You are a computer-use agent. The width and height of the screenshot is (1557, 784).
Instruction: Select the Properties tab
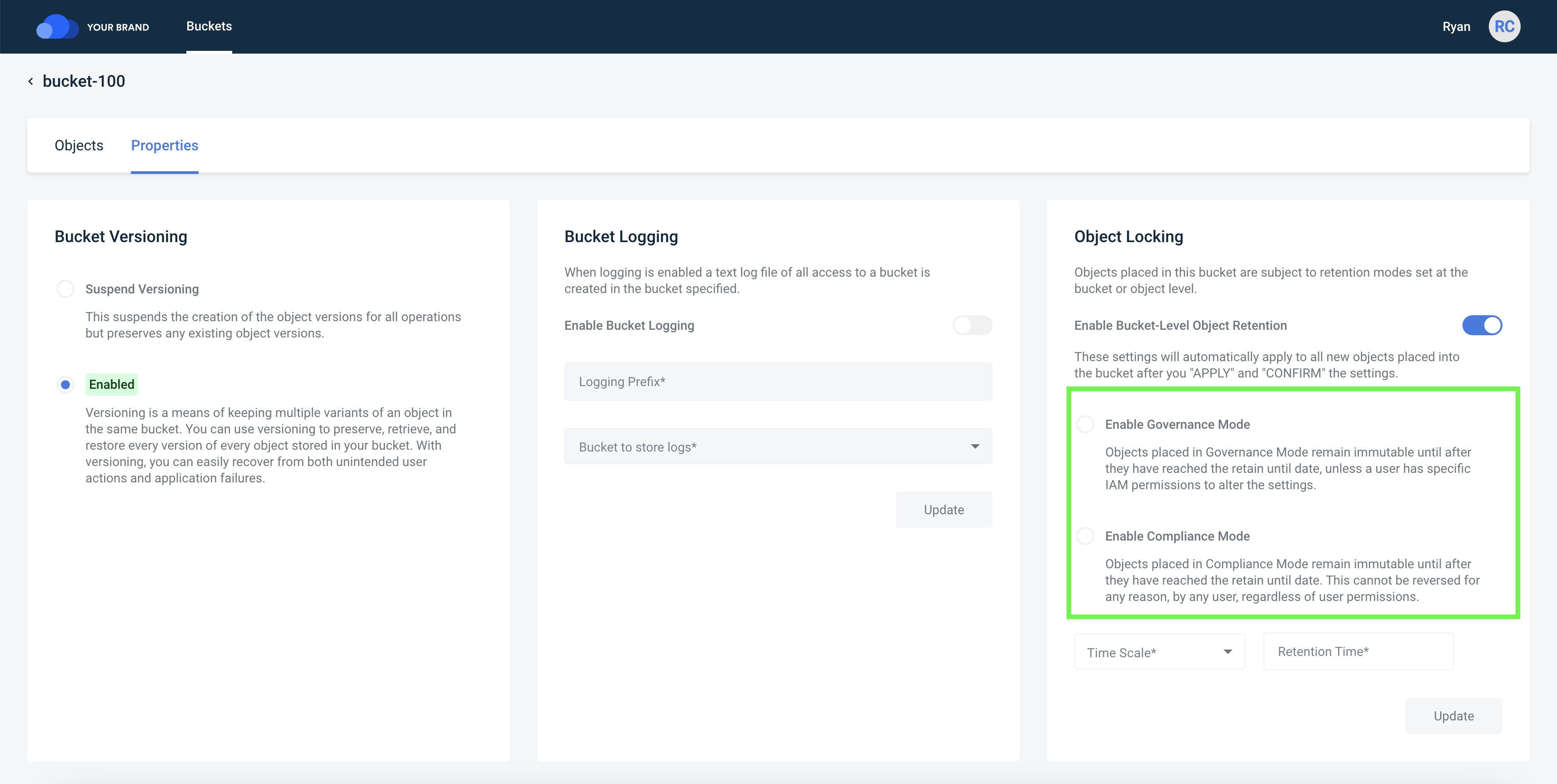tap(165, 145)
